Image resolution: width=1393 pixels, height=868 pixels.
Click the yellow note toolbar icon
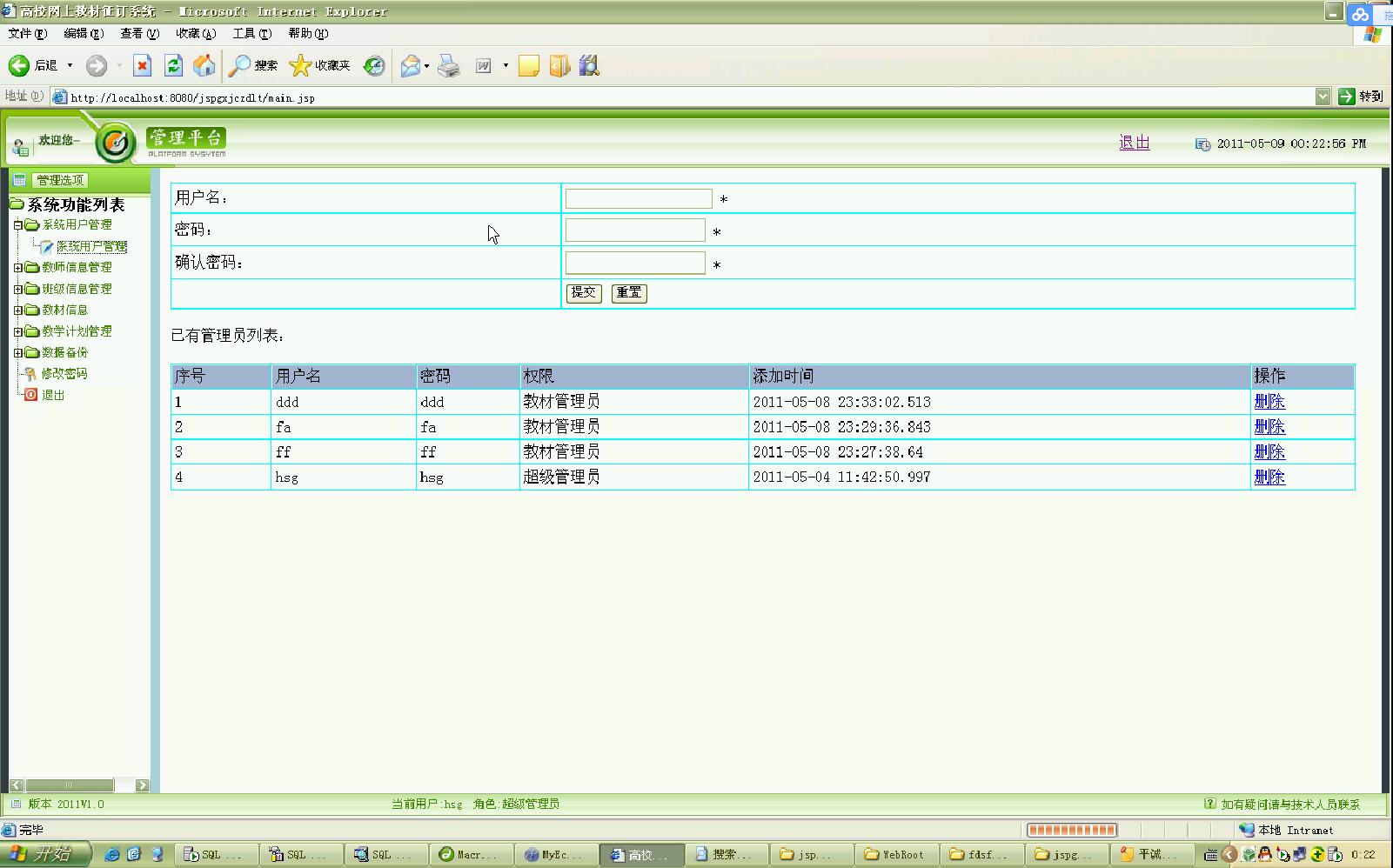point(528,65)
